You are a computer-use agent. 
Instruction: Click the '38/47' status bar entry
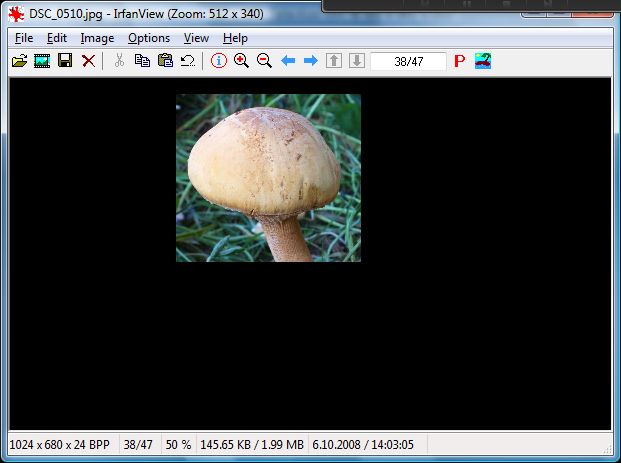(x=138, y=444)
